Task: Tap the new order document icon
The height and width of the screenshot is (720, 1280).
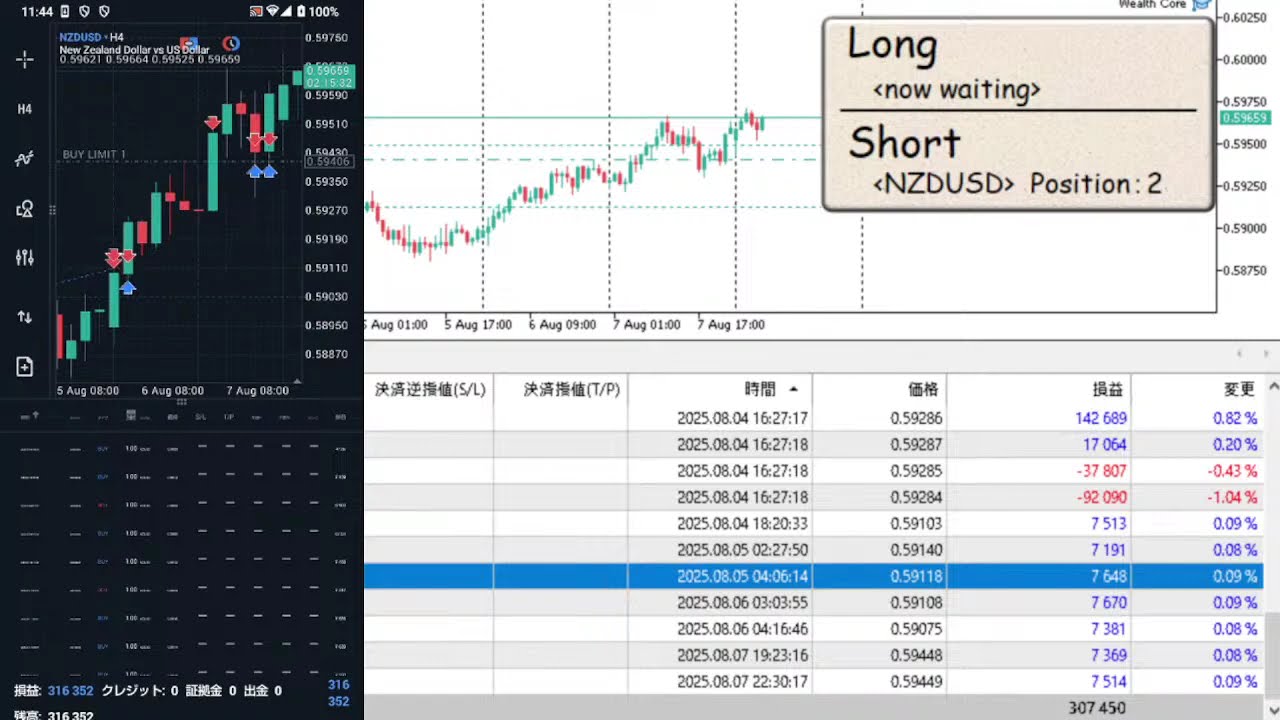Action: (25, 367)
